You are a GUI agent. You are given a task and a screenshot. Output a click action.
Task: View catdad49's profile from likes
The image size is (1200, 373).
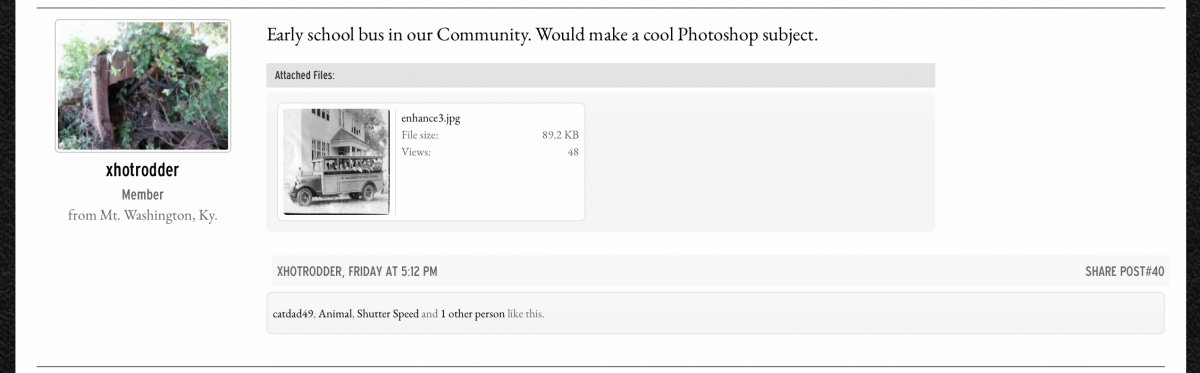coord(293,314)
